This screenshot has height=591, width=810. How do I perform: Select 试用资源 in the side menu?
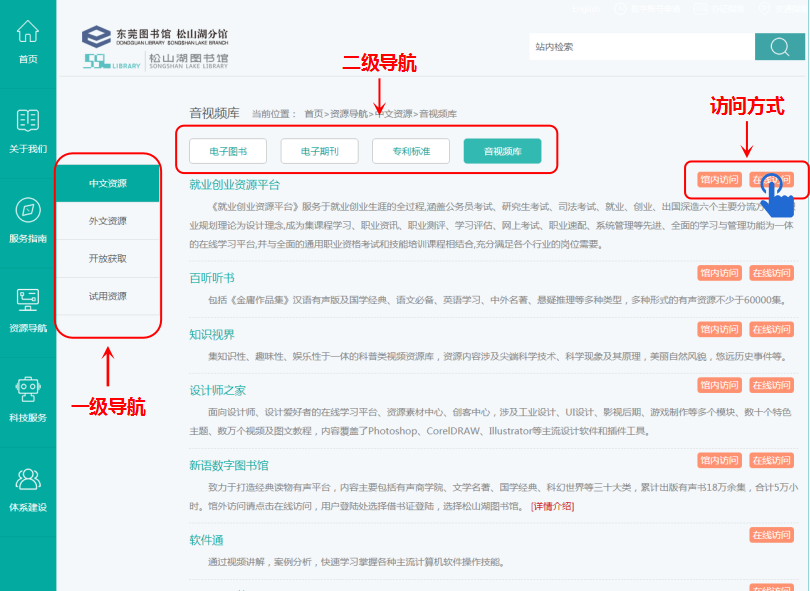coord(108,297)
